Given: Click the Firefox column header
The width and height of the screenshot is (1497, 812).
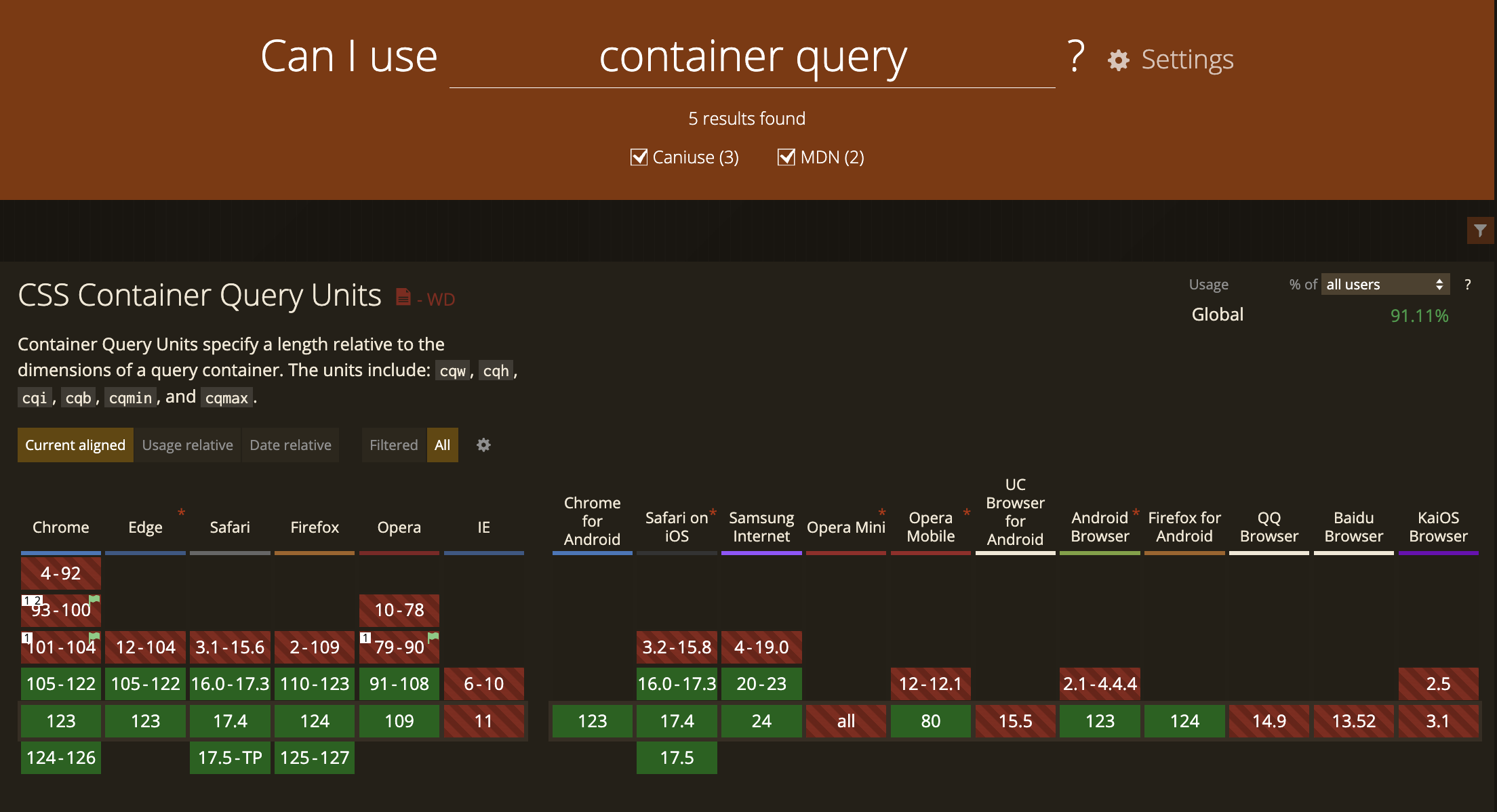Looking at the screenshot, I should click(315, 527).
